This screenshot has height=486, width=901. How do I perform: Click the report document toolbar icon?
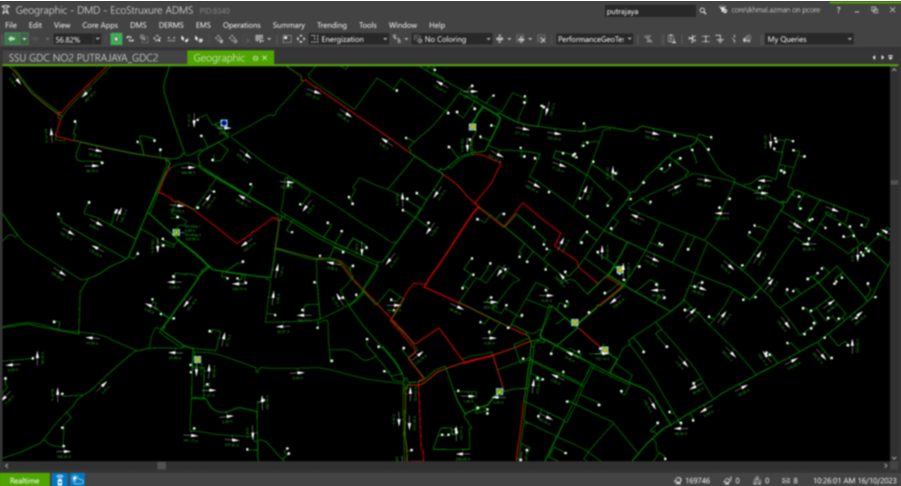coord(671,39)
